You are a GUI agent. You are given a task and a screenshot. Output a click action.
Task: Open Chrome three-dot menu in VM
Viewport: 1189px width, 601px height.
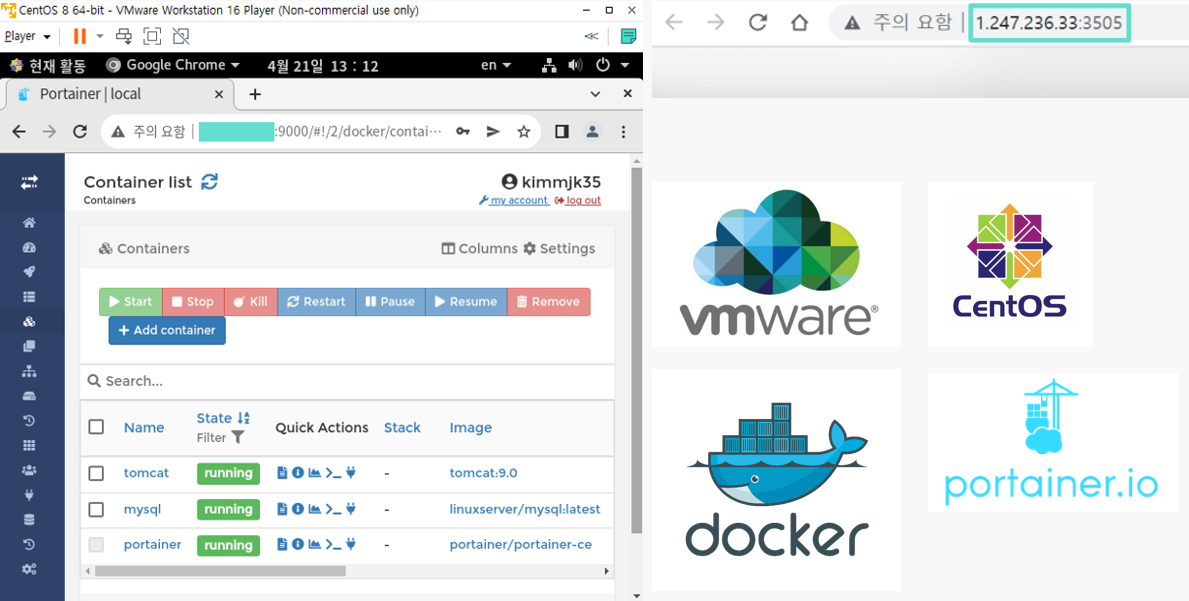(623, 132)
